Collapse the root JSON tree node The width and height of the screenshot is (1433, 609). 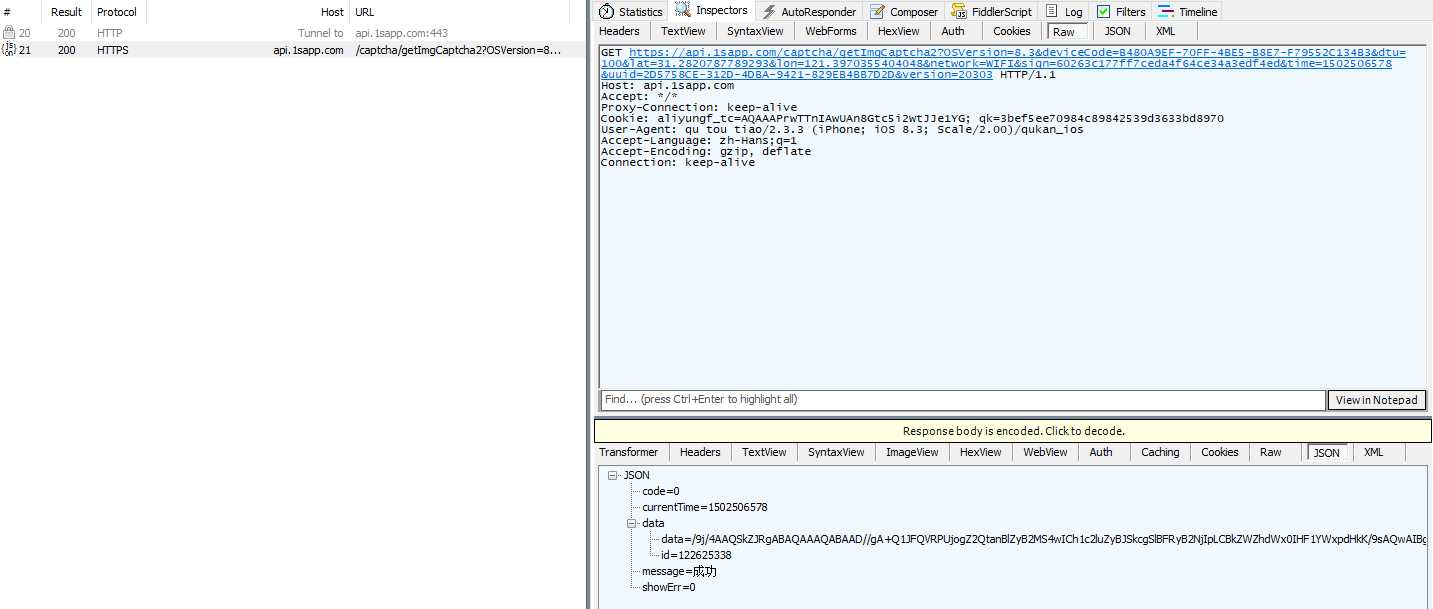(x=612, y=476)
